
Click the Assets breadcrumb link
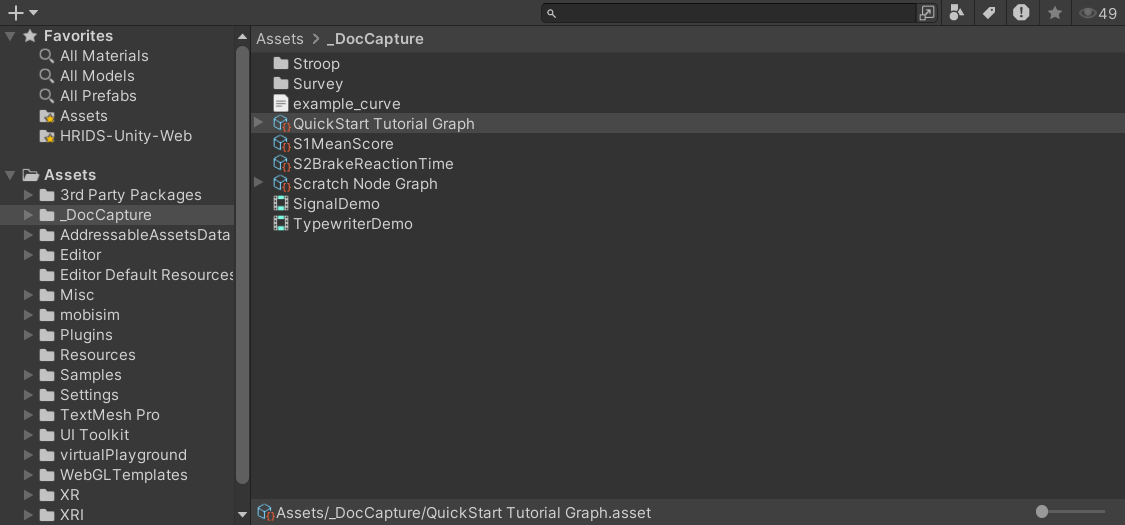(x=280, y=39)
